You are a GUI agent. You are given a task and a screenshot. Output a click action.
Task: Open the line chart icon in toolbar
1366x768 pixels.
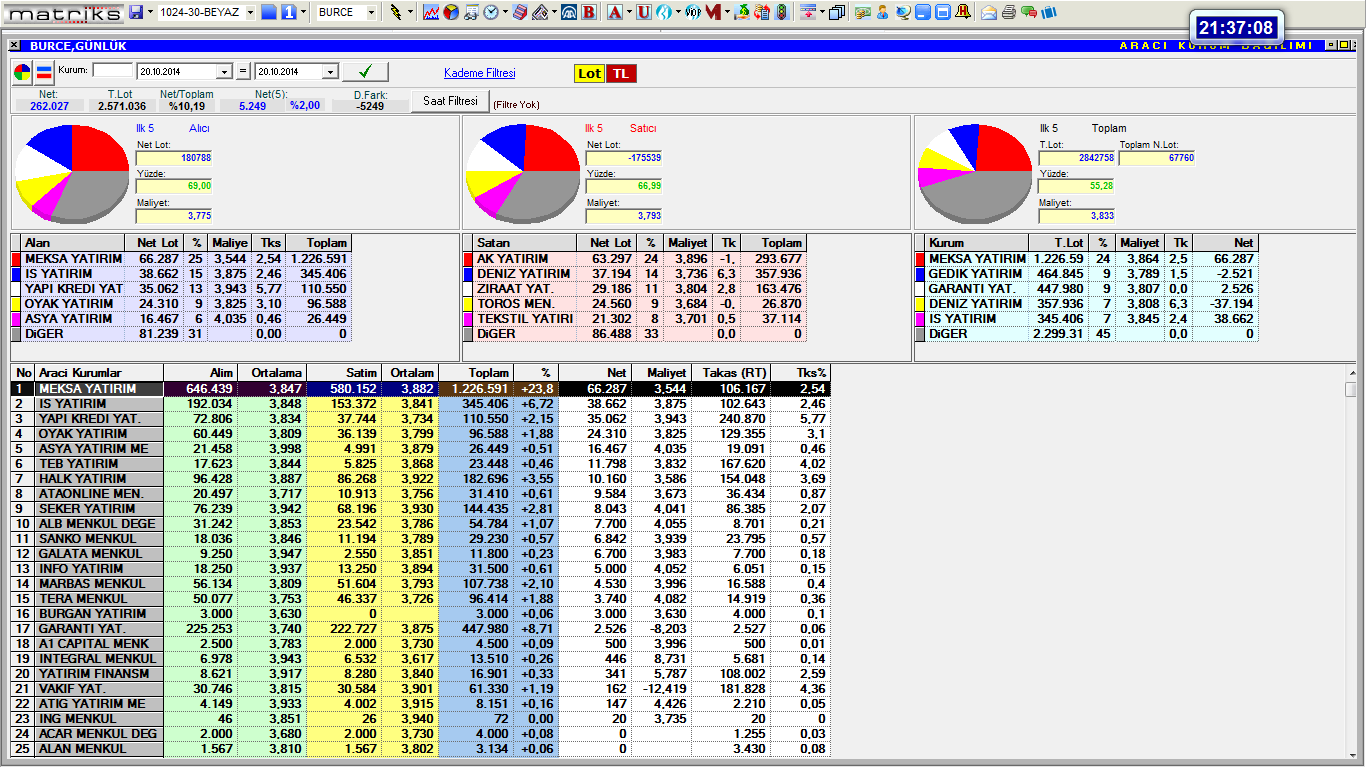tap(431, 13)
